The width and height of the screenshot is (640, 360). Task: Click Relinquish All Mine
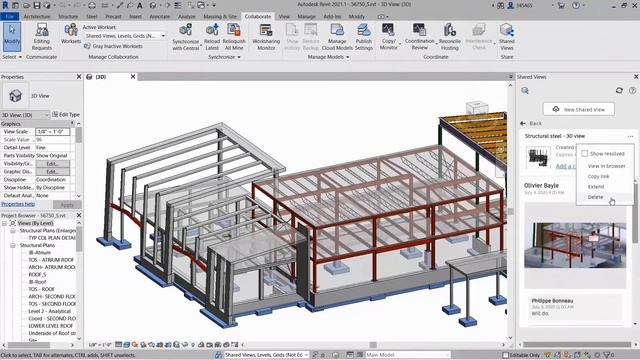coord(234,37)
